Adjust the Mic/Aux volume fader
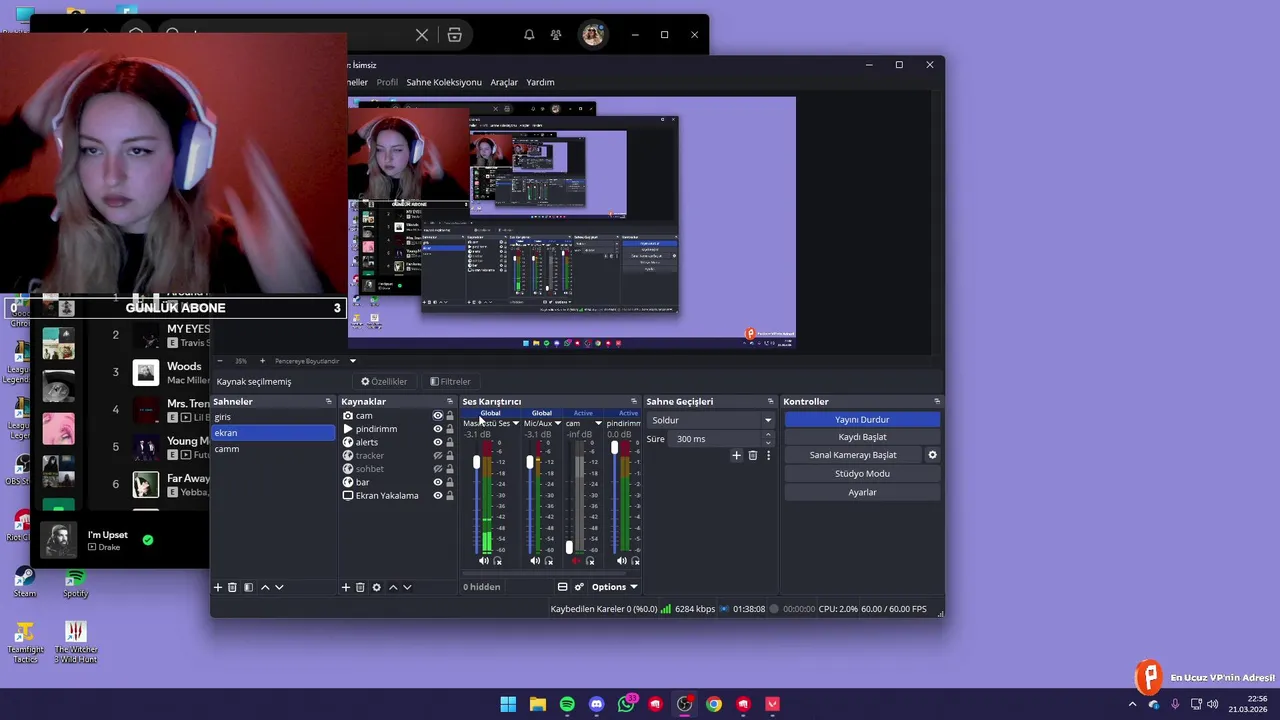Image resolution: width=1280 pixels, height=720 pixels. point(529,463)
